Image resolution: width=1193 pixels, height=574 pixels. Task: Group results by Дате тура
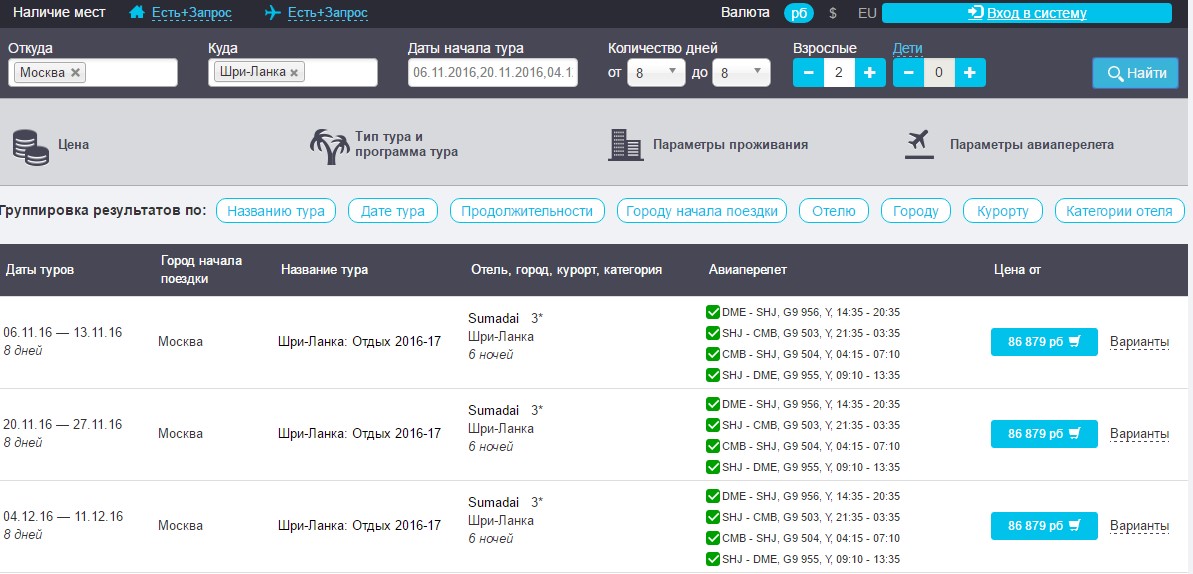pos(392,211)
